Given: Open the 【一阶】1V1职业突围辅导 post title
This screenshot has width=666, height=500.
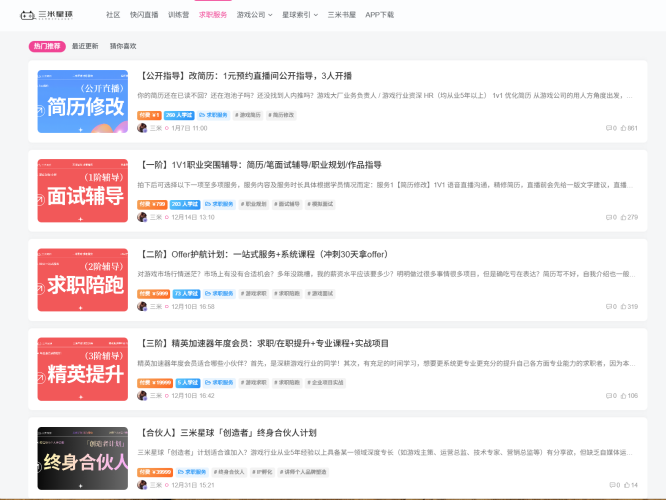Looking at the screenshot, I should pyautogui.click(x=260, y=165).
